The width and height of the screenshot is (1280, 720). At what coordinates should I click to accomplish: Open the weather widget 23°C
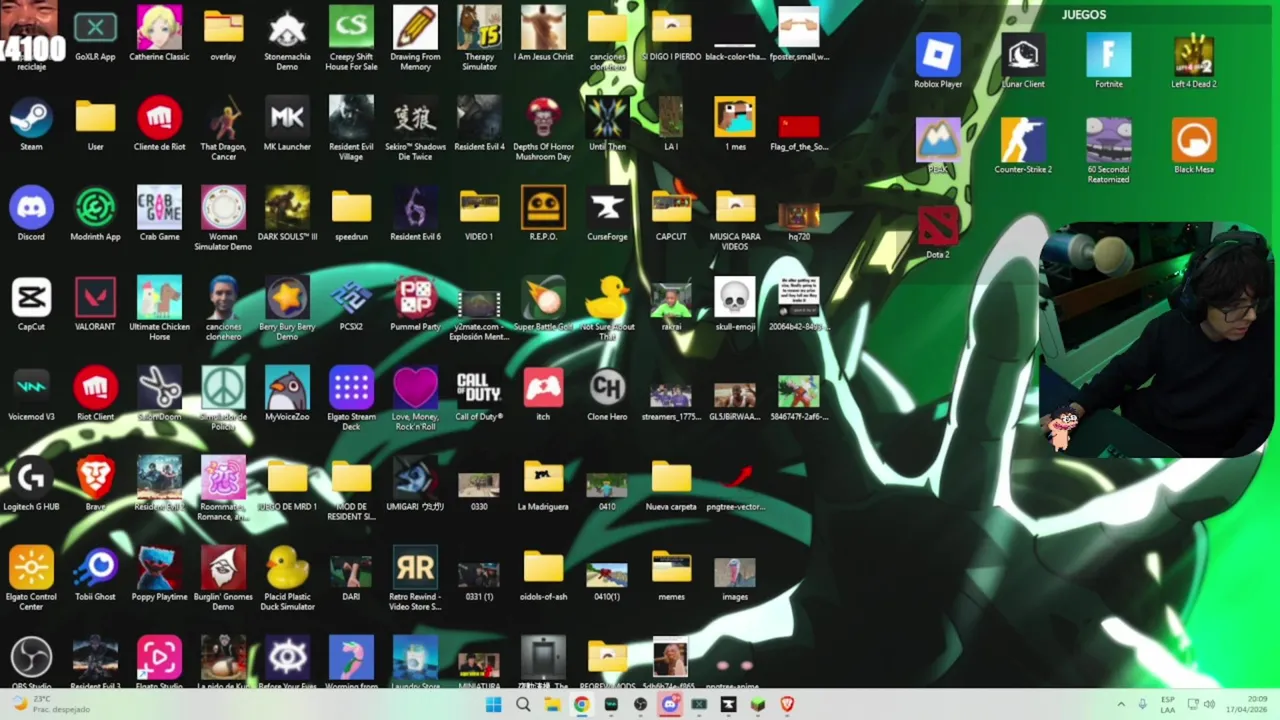(x=50, y=704)
